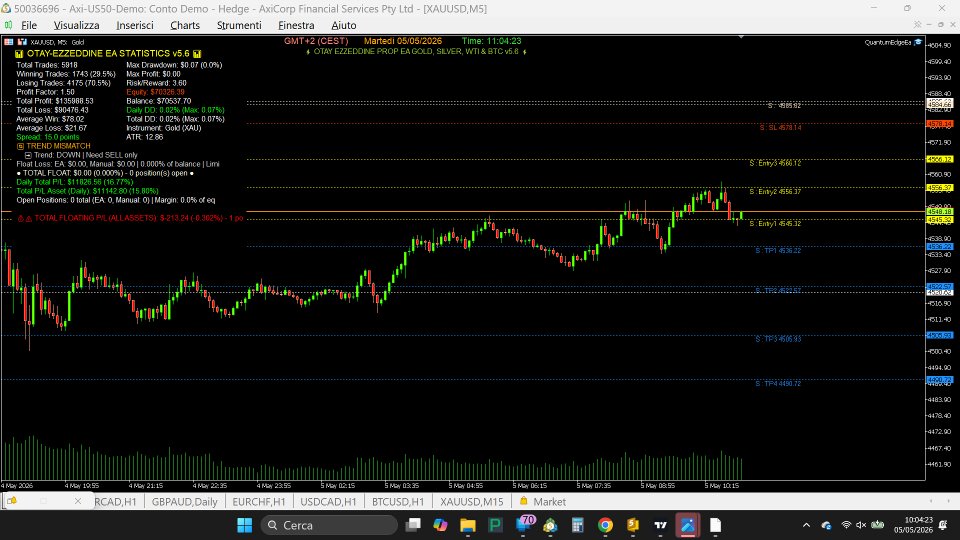This screenshot has height=540, width=960.
Task: Click 'S : TP4 4490.72' level text
Action: click(778, 383)
